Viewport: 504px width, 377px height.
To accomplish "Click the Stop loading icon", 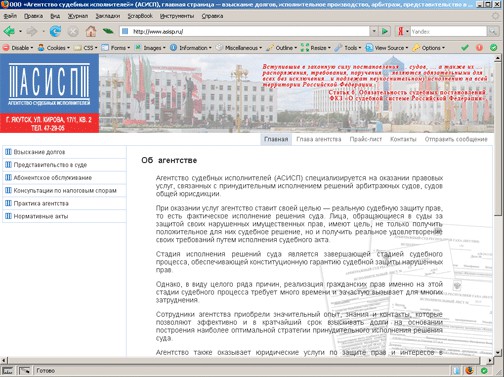I will (73, 32).
